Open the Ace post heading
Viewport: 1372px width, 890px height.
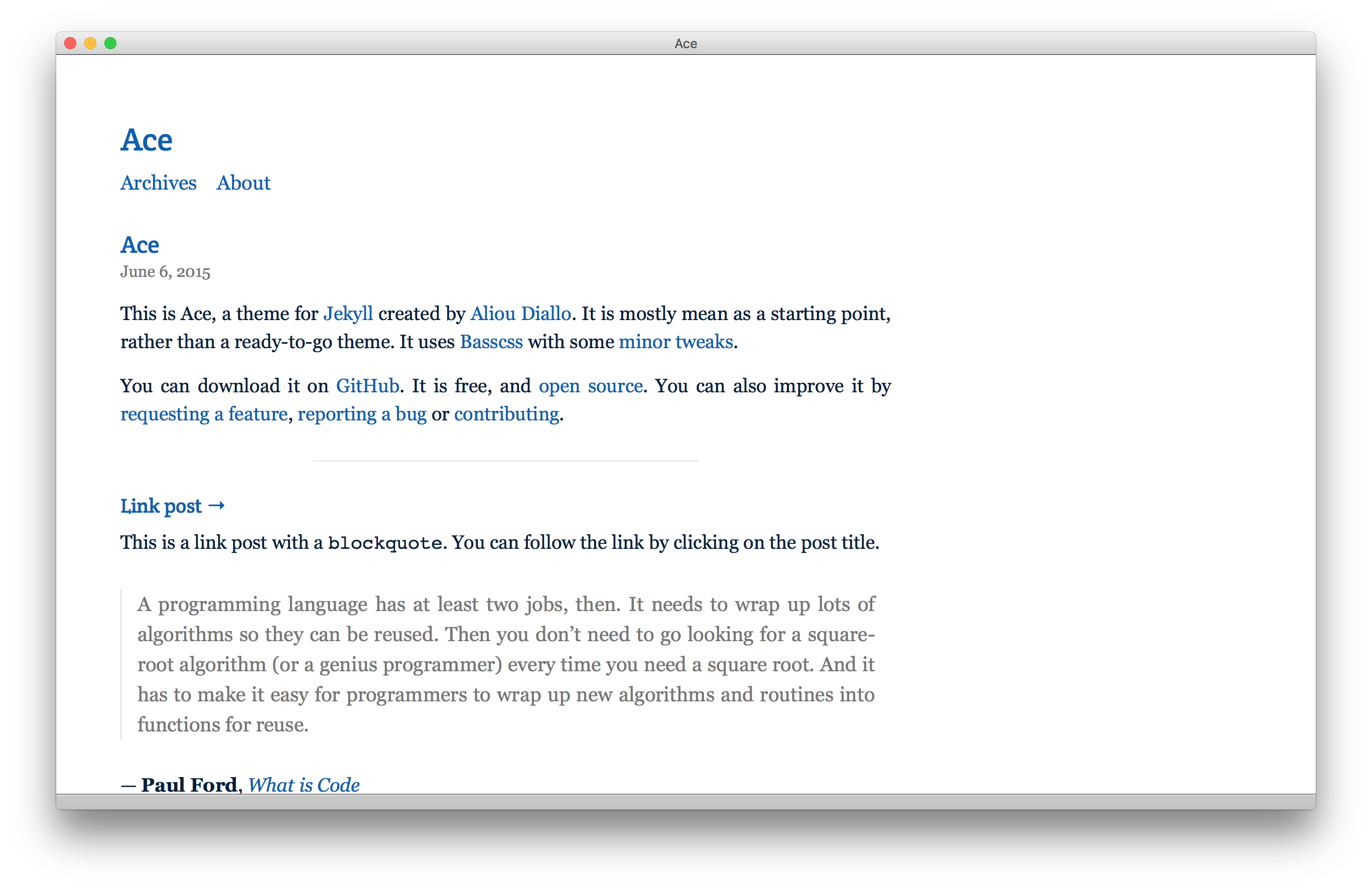point(139,245)
